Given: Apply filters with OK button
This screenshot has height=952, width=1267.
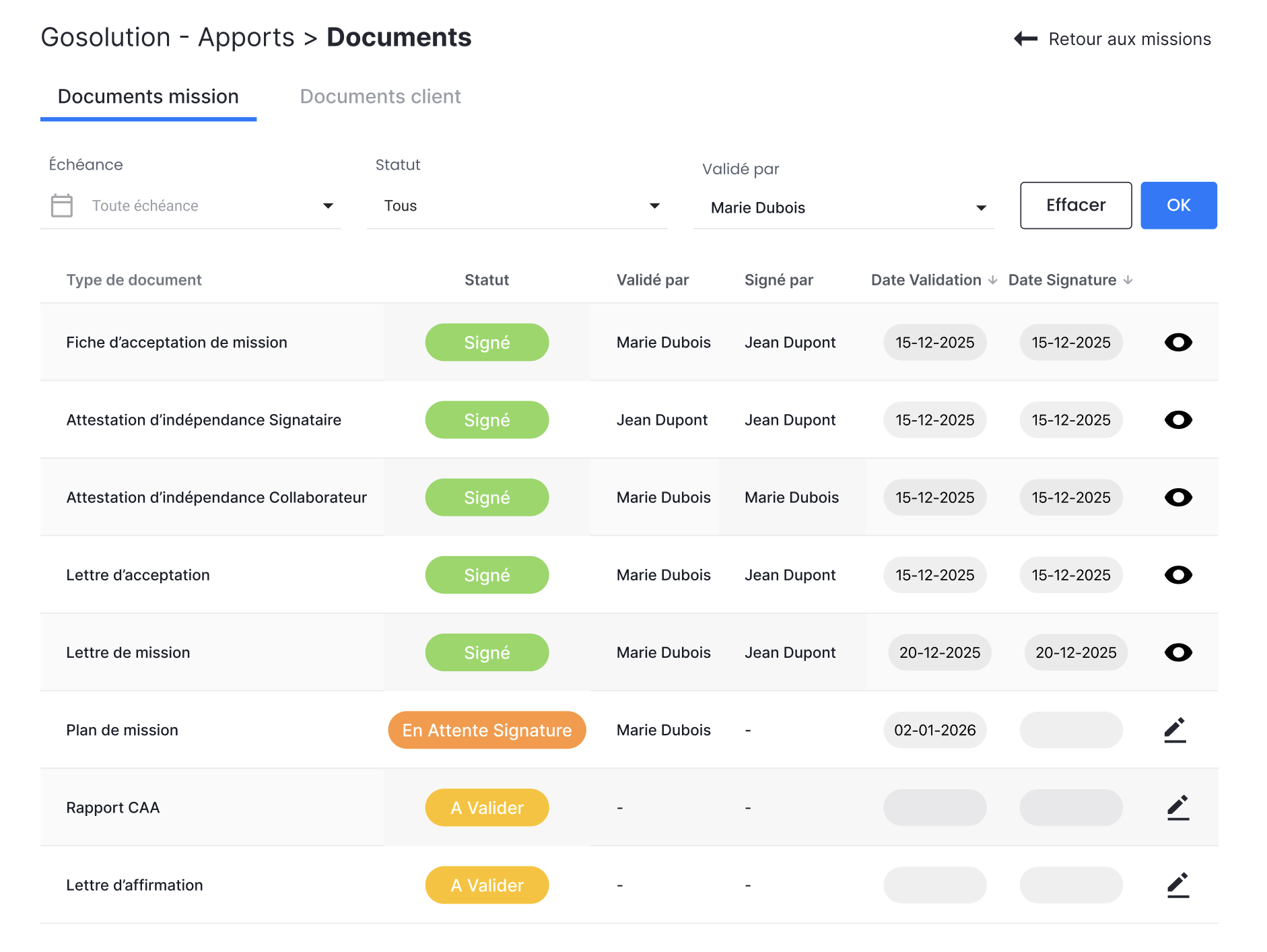Looking at the screenshot, I should pos(1178,205).
